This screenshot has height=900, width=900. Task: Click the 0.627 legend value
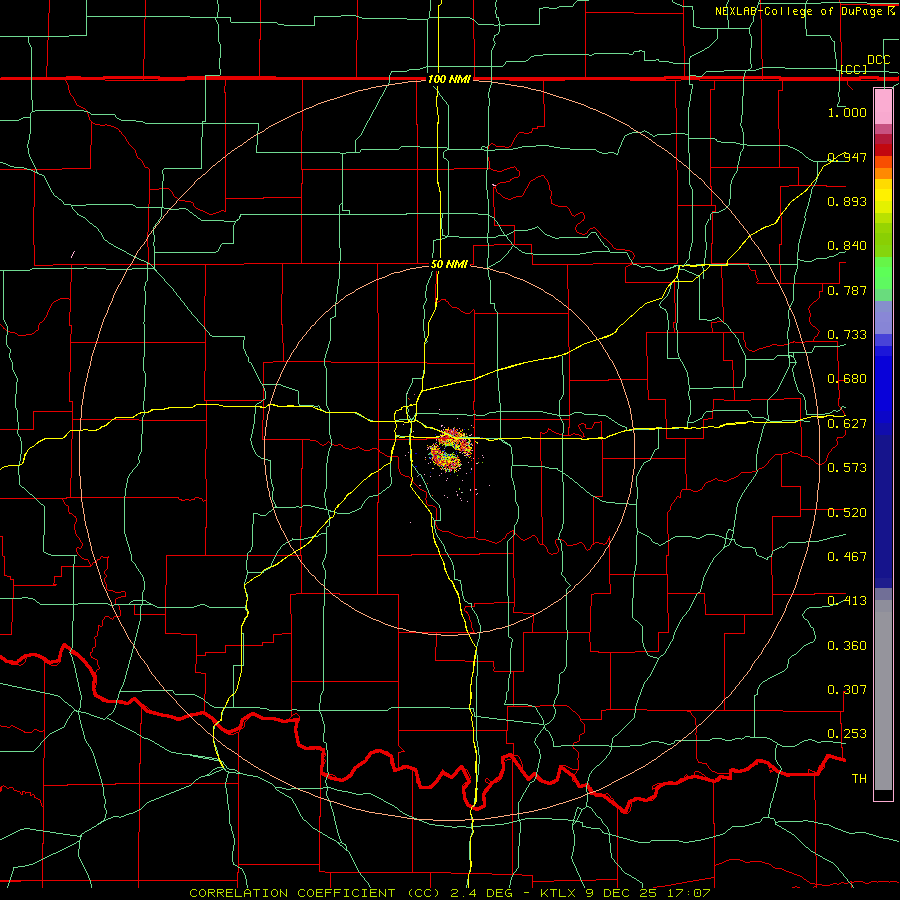point(847,424)
